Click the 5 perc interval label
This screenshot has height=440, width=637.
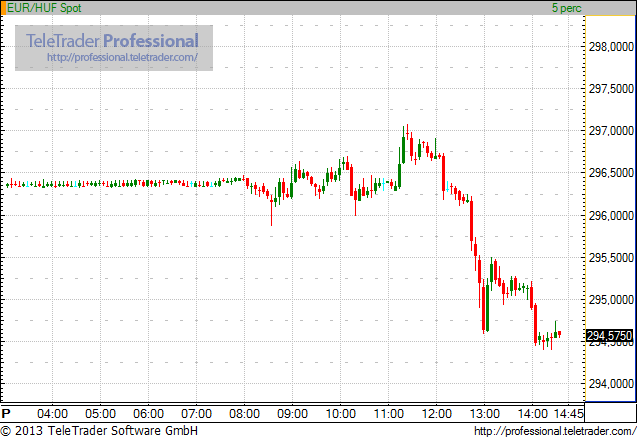click(566, 8)
